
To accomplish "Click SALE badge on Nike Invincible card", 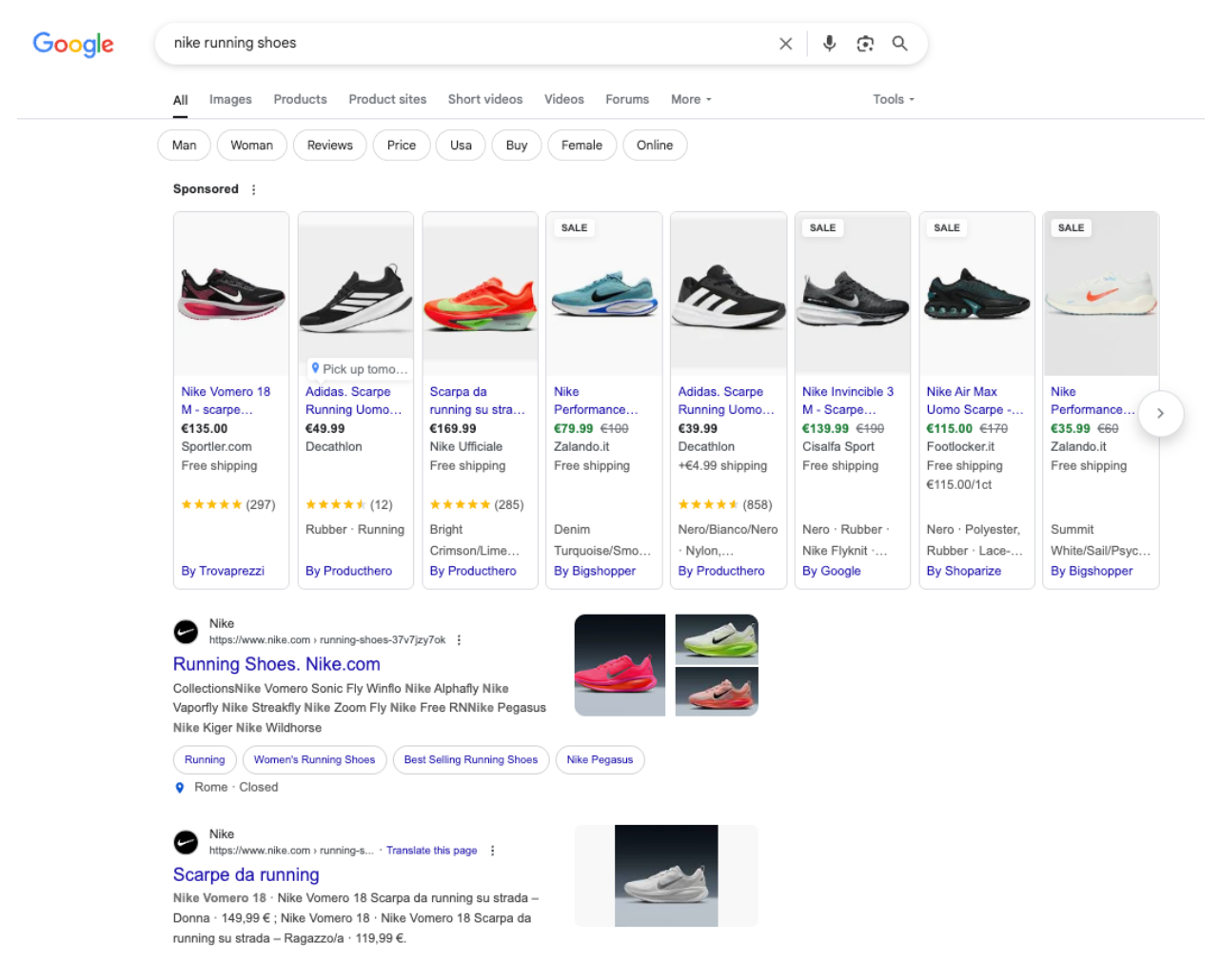I will (x=822, y=228).
